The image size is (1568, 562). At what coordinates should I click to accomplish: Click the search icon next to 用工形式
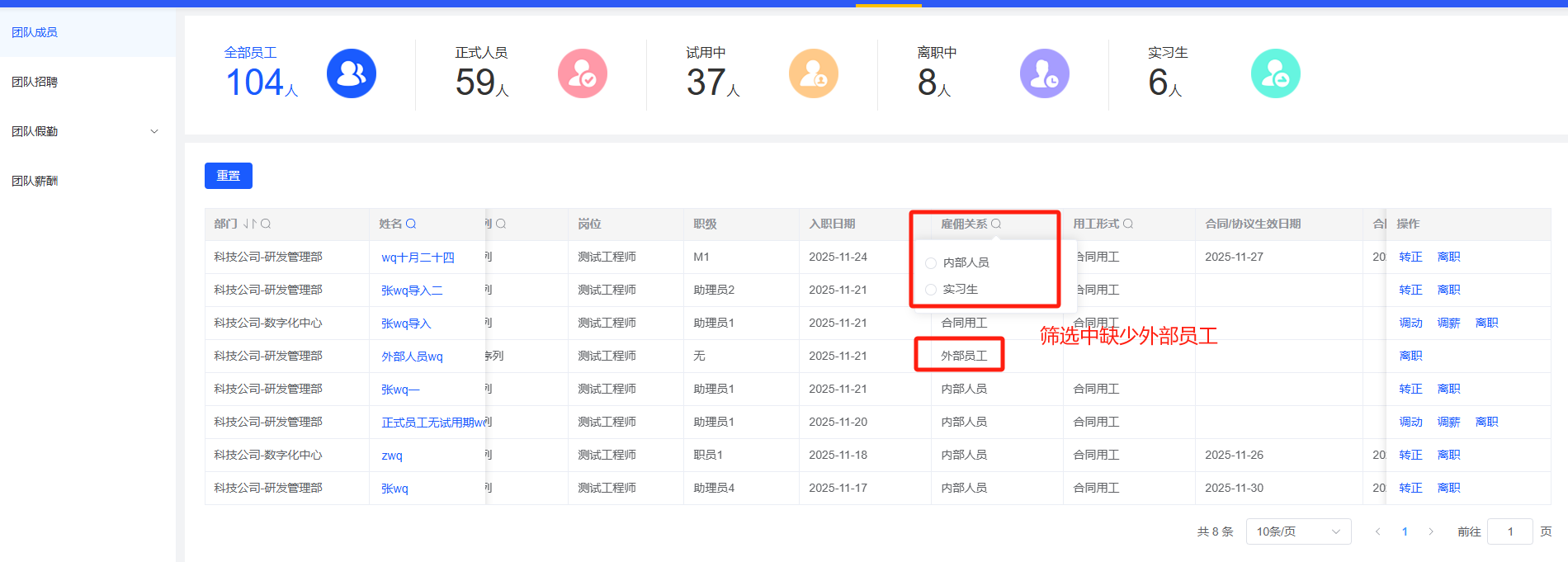click(1128, 224)
